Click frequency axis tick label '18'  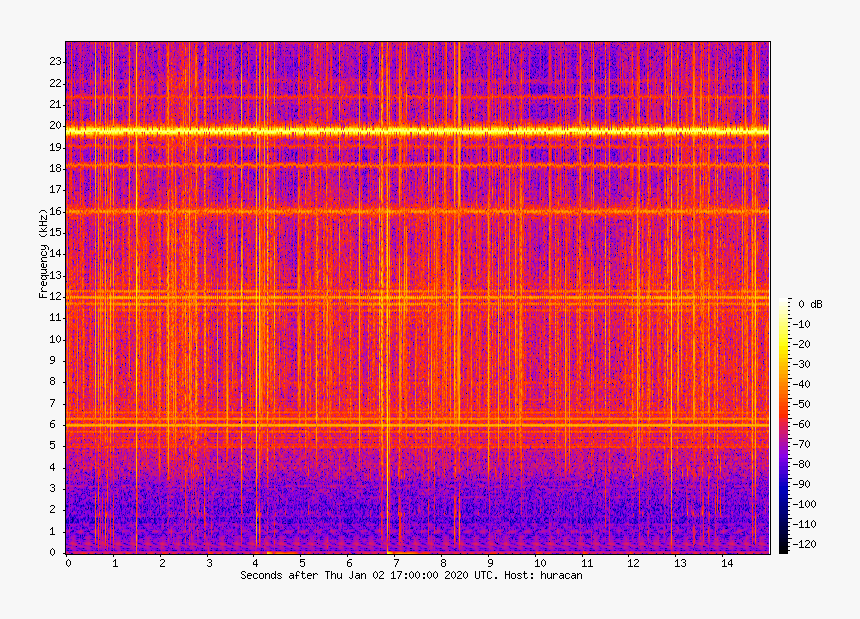[x=55, y=168]
